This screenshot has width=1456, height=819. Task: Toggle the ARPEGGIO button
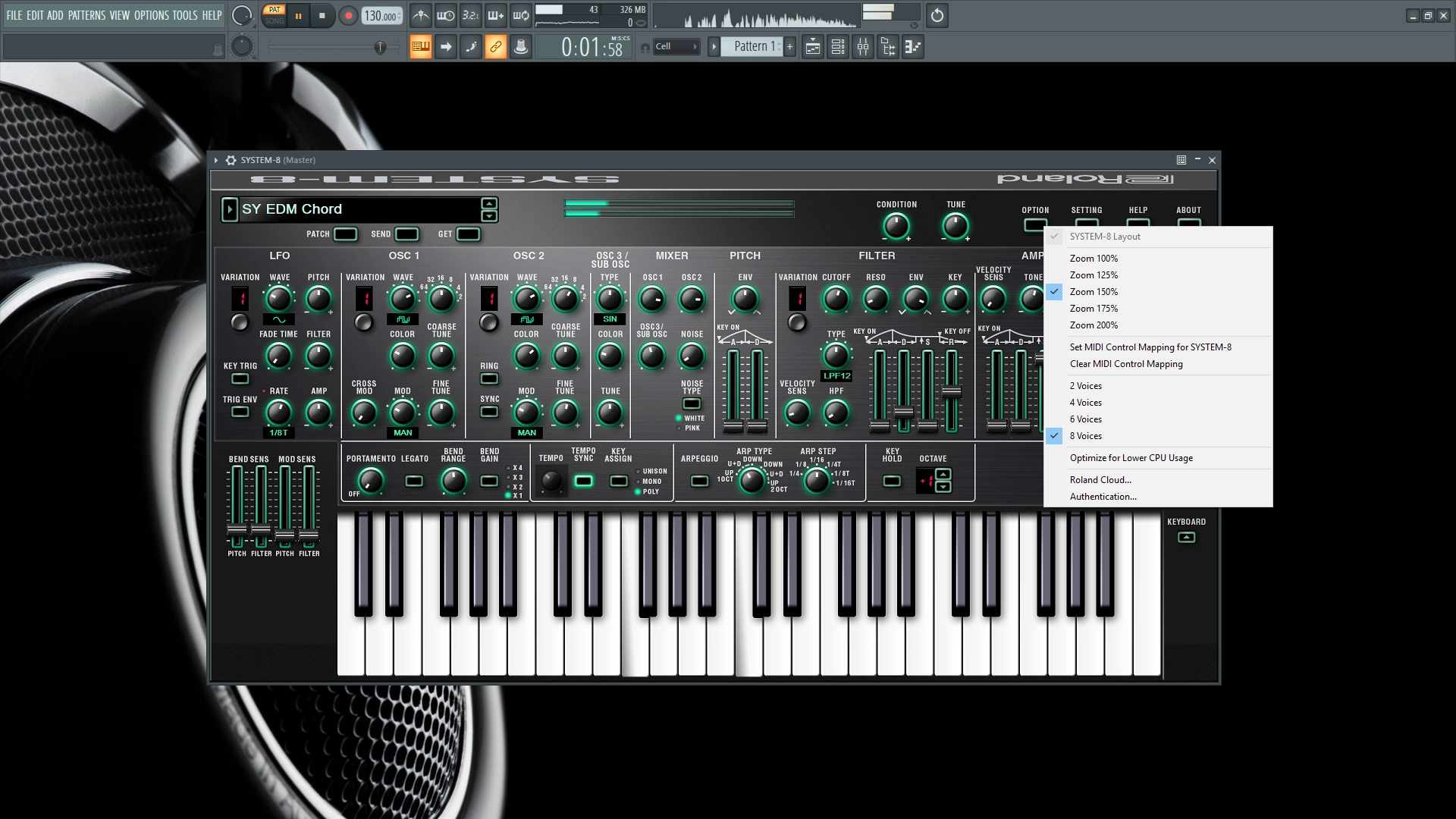699,481
